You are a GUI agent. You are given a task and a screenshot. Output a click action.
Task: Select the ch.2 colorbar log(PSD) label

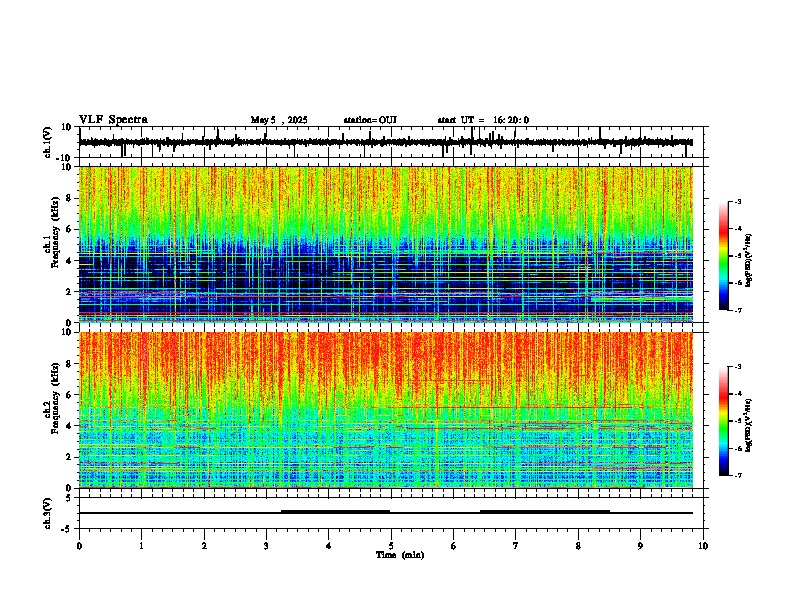pos(748,425)
